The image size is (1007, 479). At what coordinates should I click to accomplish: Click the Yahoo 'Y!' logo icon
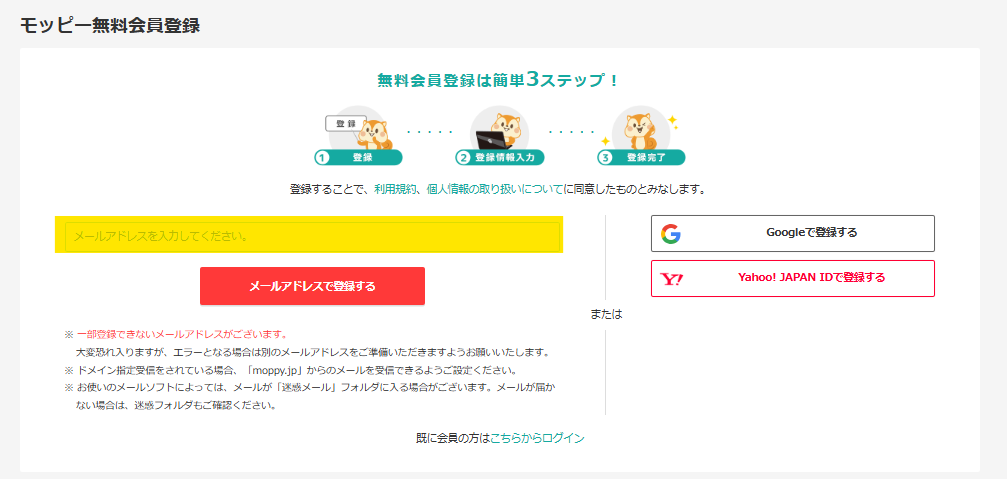(672, 279)
